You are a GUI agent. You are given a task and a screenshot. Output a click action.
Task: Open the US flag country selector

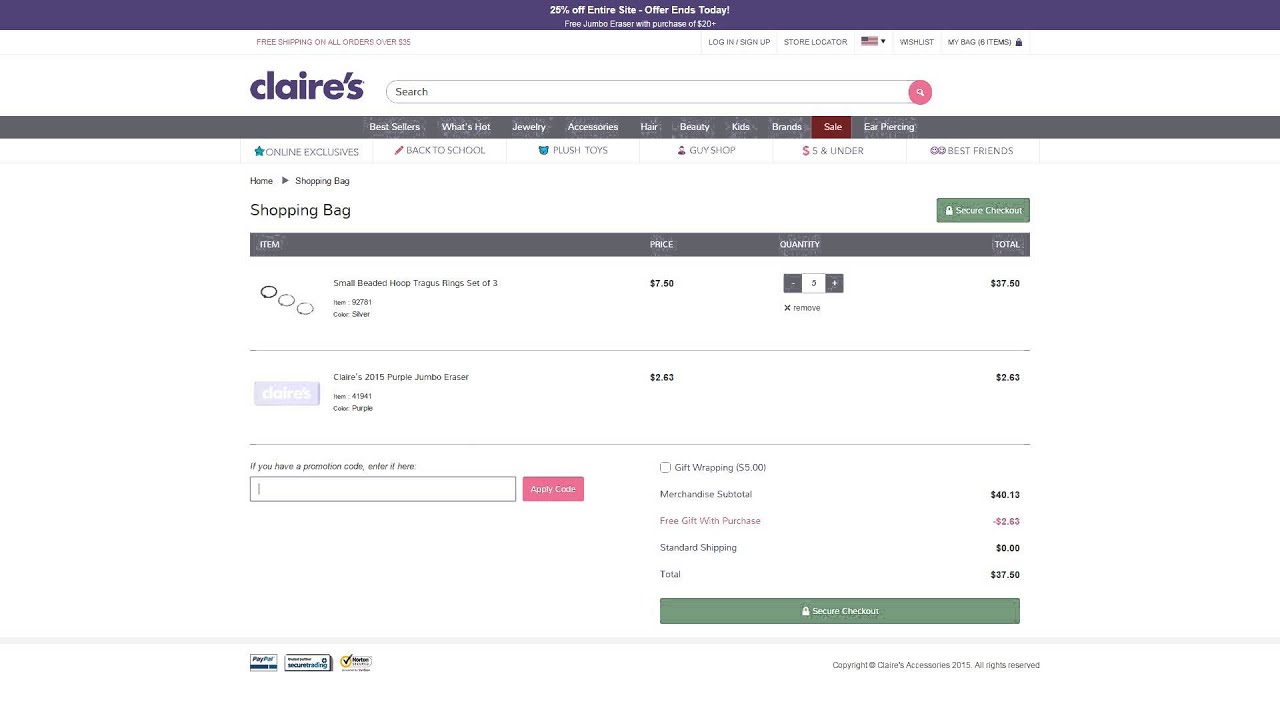(x=873, y=42)
